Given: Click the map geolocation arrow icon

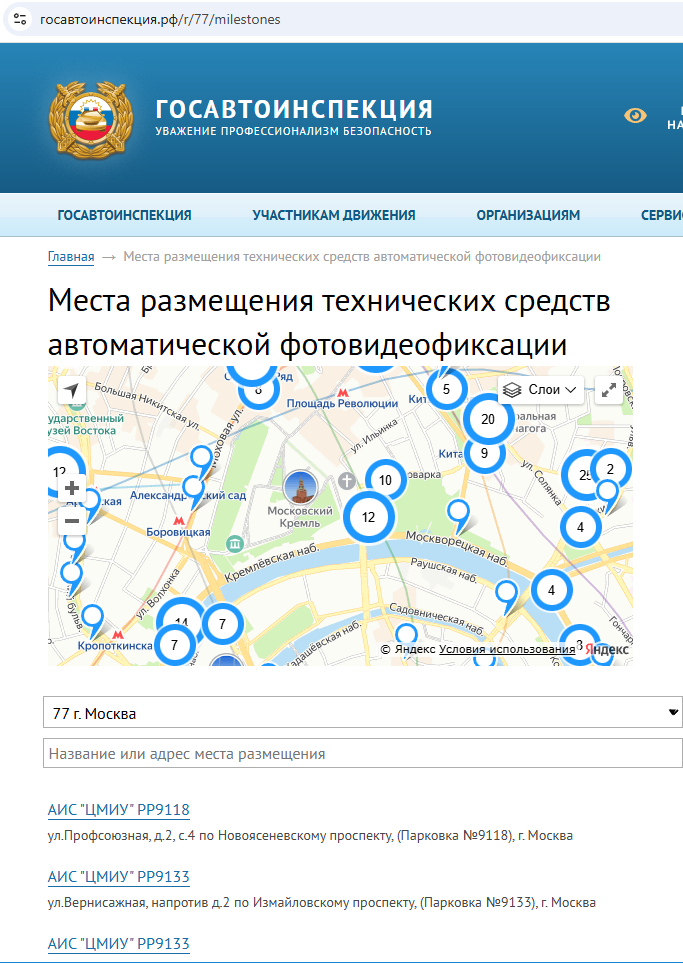Looking at the screenshot, I should (71, 390).
